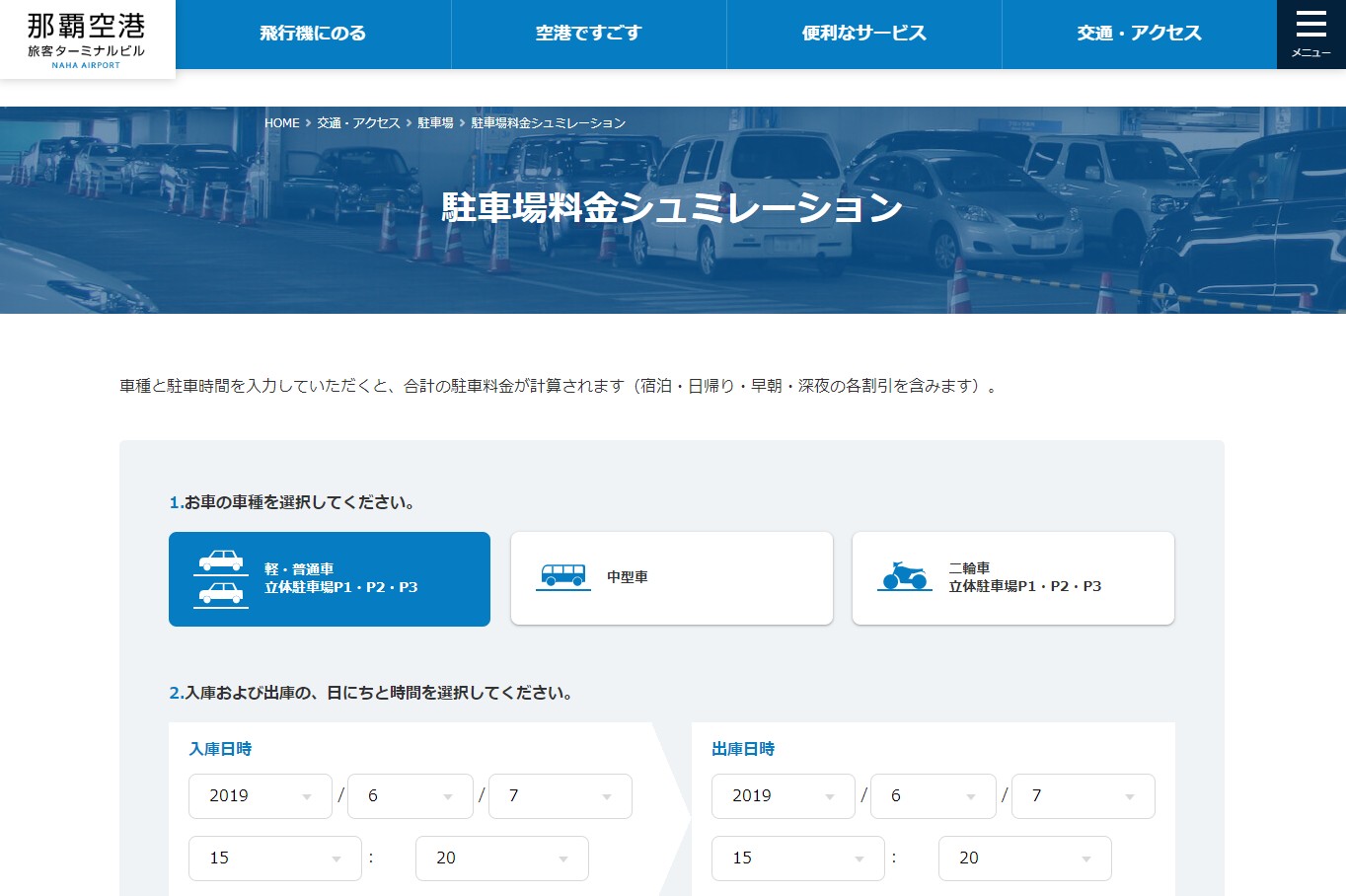Viewport: 1346px width, 896px height.
Task: Open the 交通・アクセス navigation menu
Action: pyautogui.click(x=1140, y=35)
